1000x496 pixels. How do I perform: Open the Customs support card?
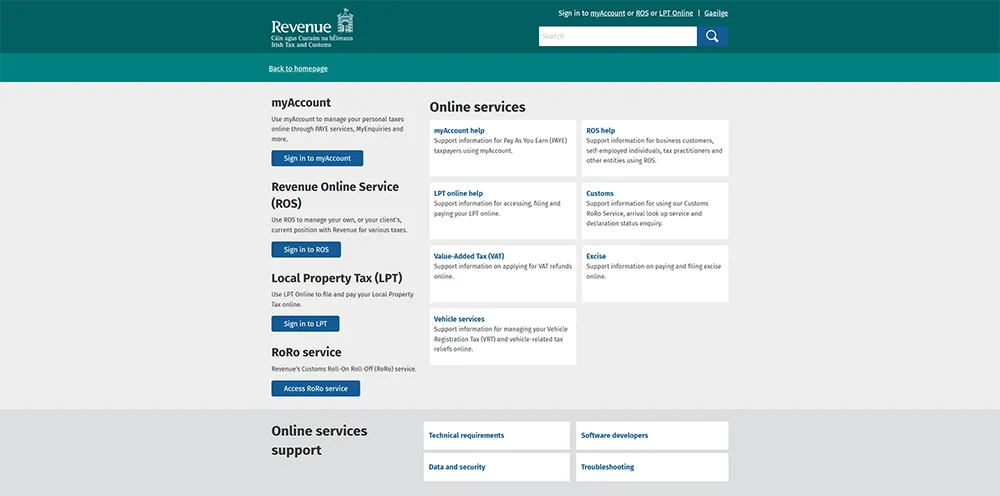(655, 211)
